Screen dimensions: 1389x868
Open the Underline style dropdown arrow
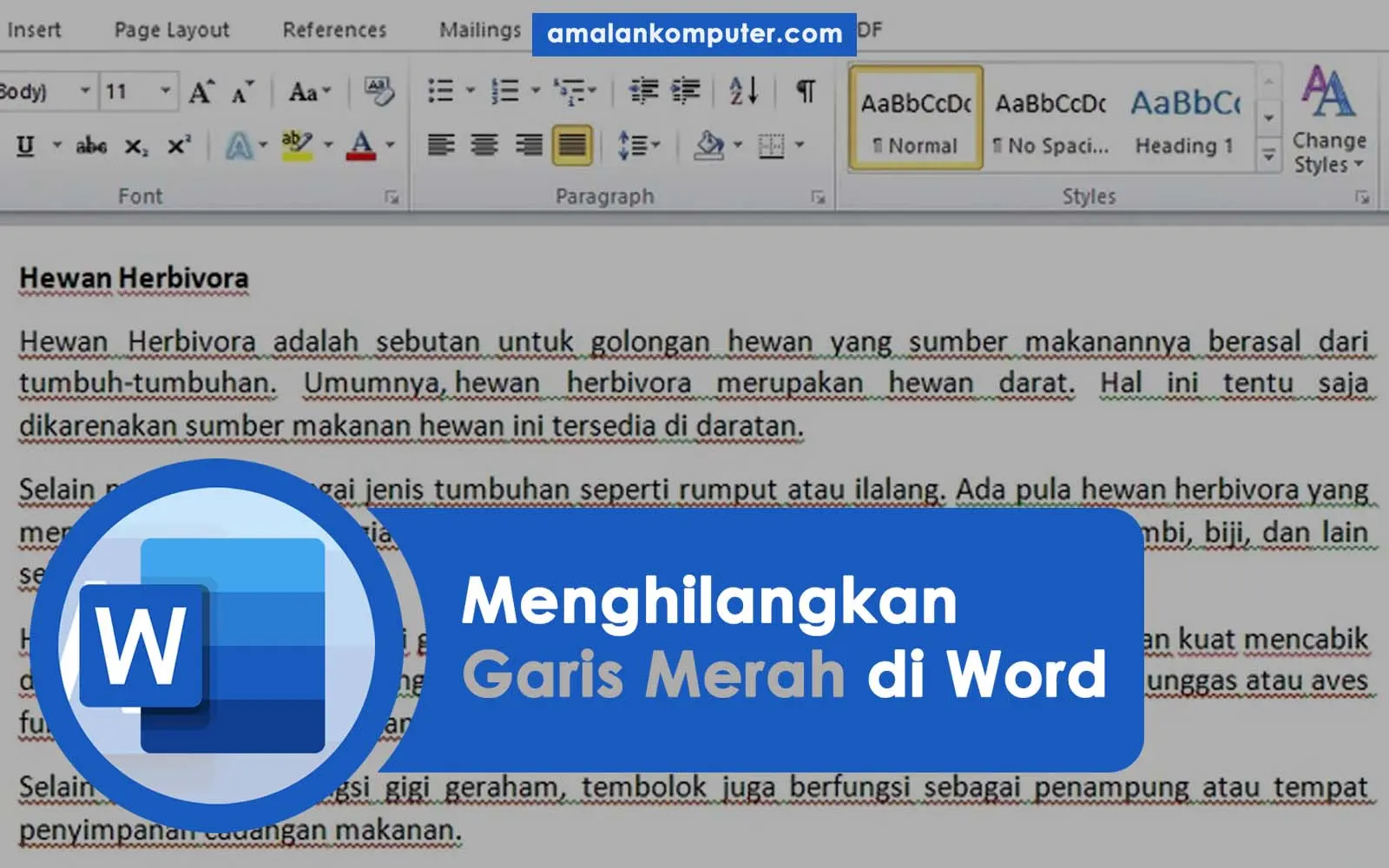coord(57,145)
